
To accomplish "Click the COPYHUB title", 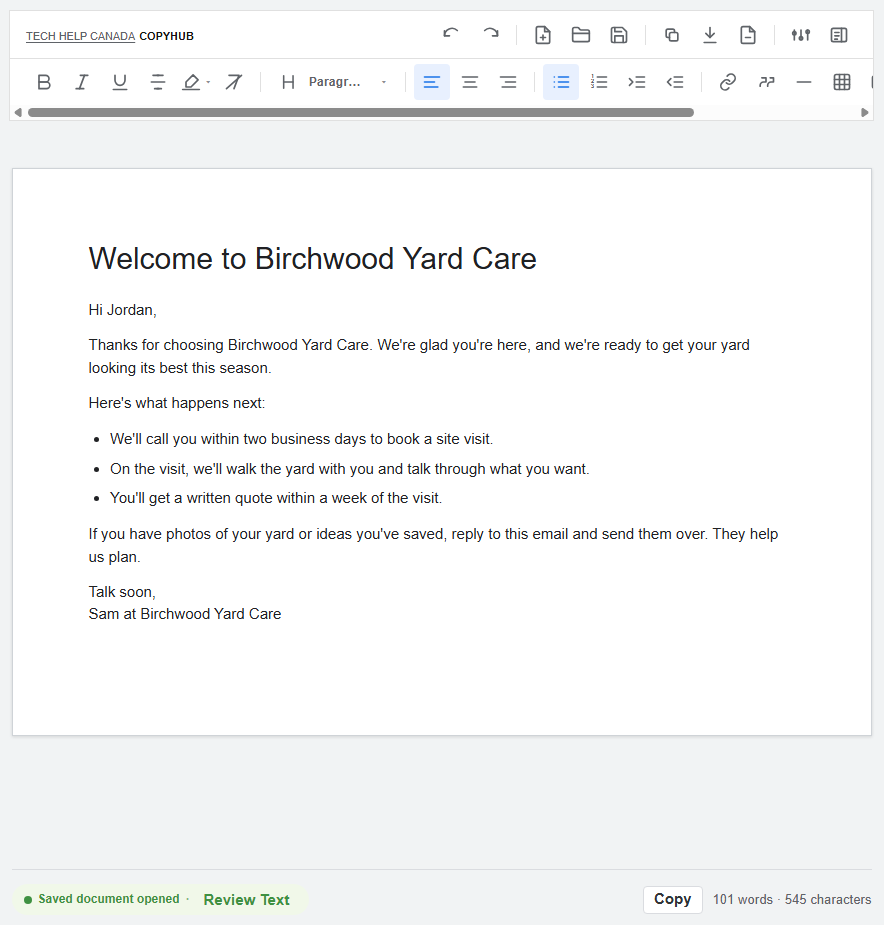I will coord(166,36).
